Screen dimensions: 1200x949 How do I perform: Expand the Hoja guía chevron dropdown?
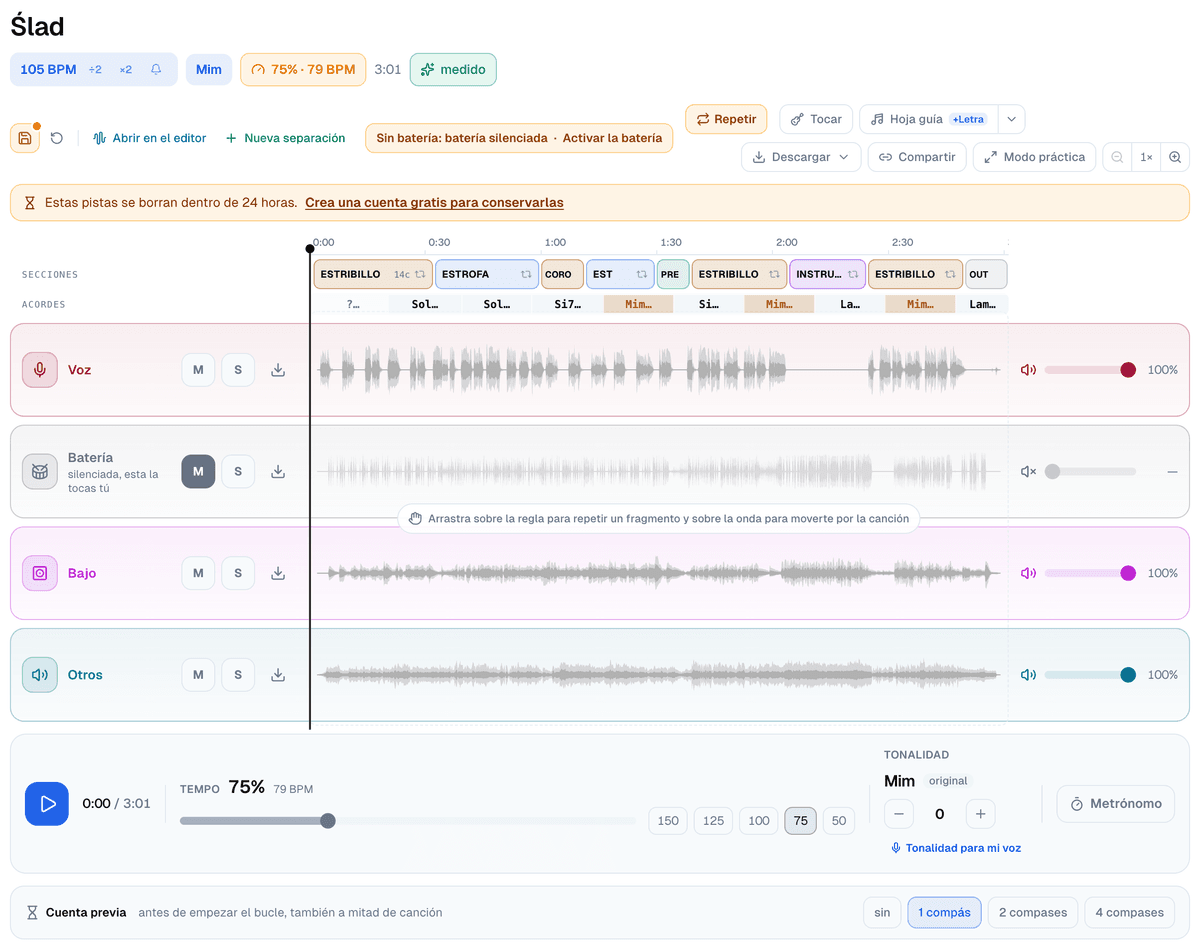(1011, 119)
